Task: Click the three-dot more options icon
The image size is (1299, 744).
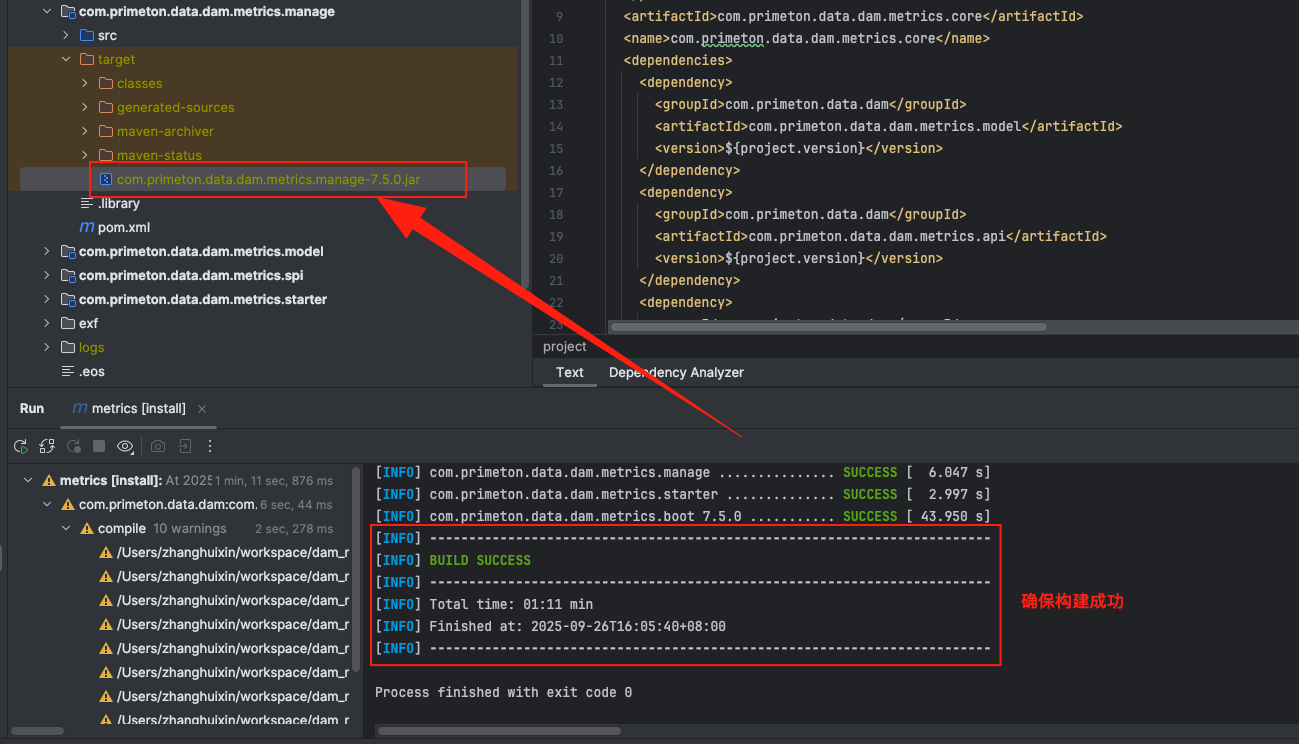Action: click(210, 446)
